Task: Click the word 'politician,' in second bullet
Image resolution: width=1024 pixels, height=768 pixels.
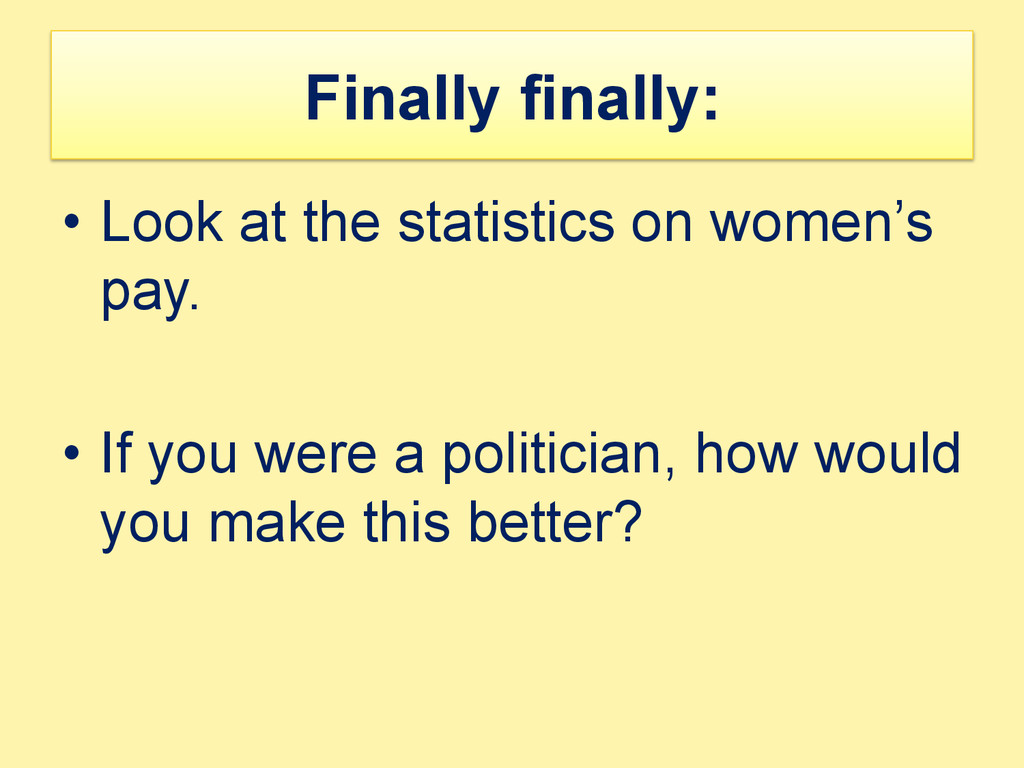Action: (558, 453)
